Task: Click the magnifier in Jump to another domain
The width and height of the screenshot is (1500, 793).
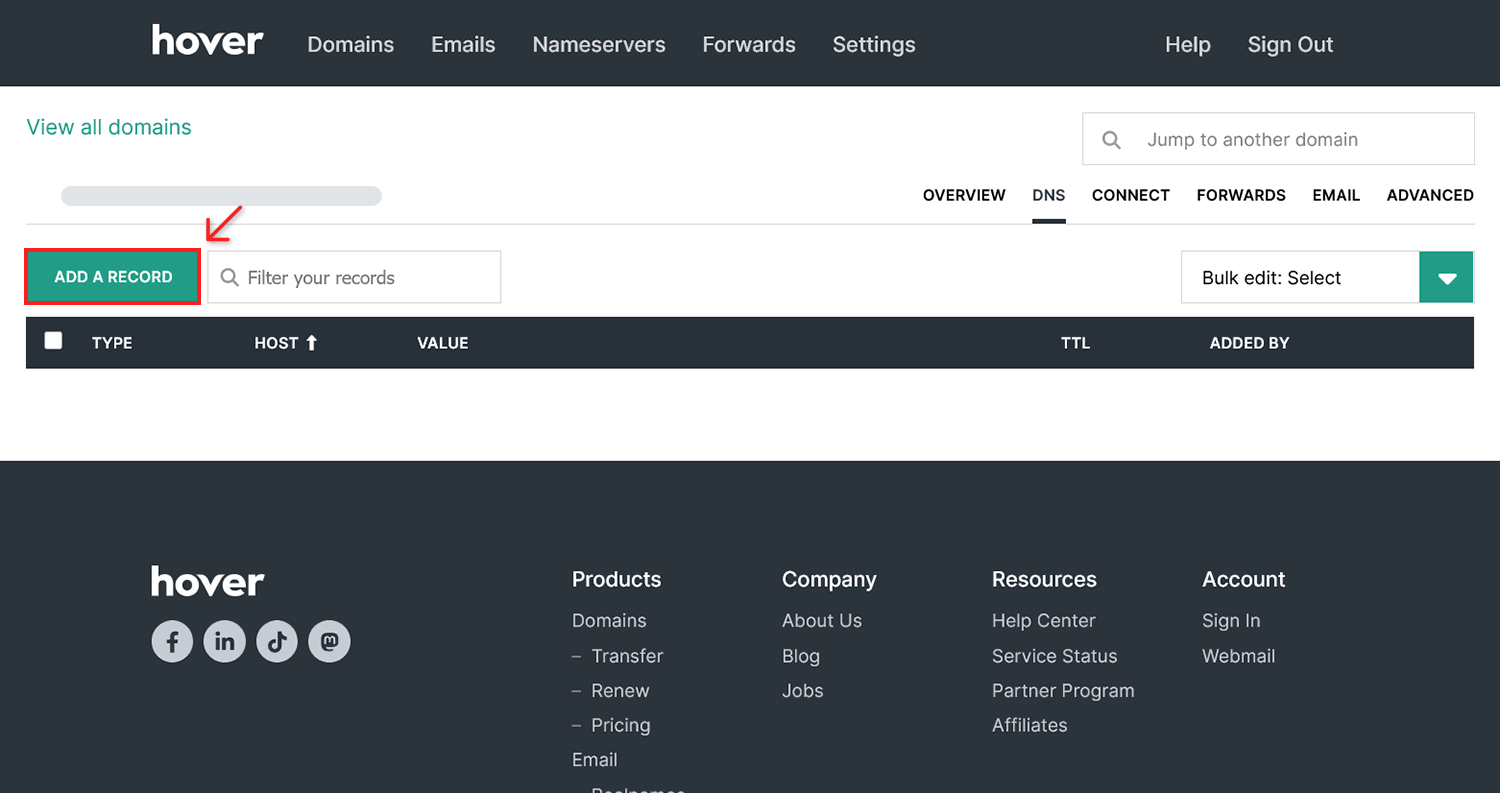Action: [1111, 140]
